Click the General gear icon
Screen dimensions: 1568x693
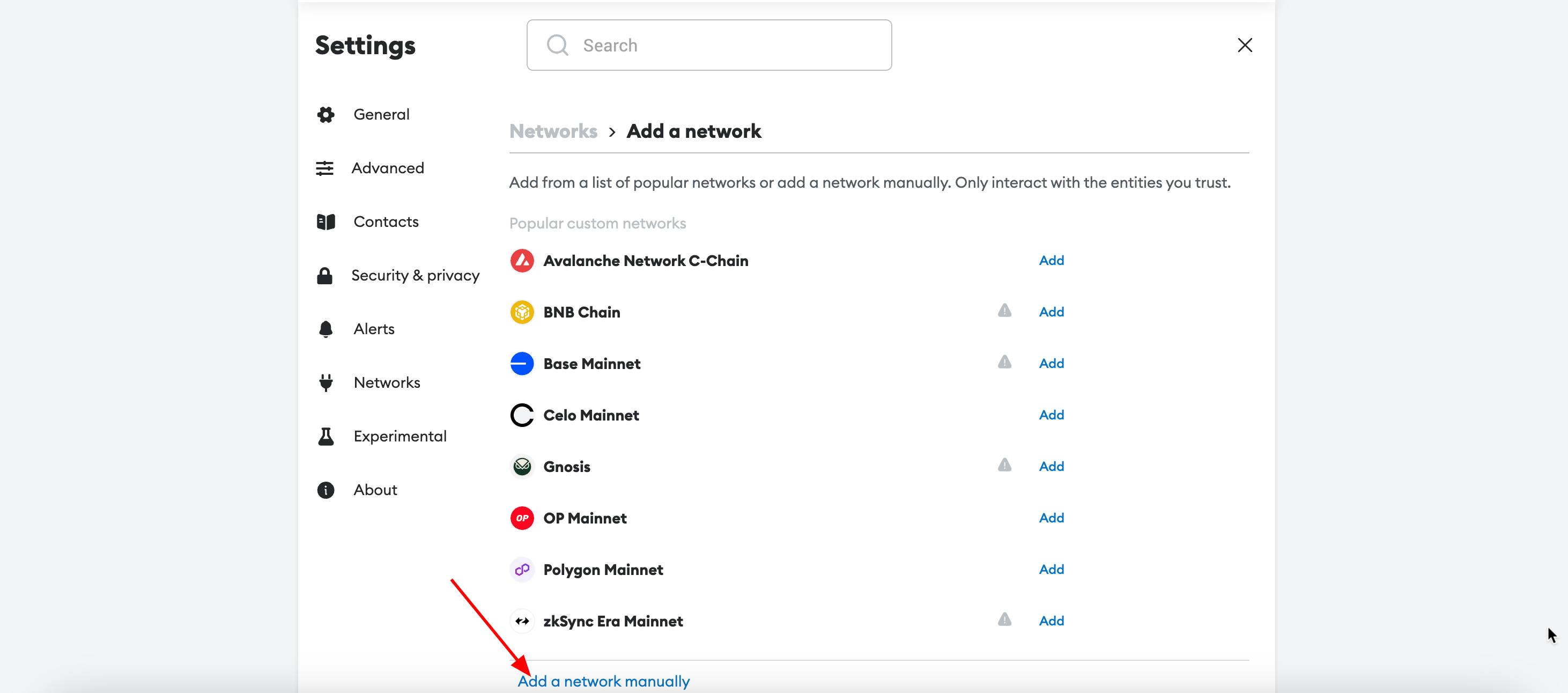click(326, 114)
